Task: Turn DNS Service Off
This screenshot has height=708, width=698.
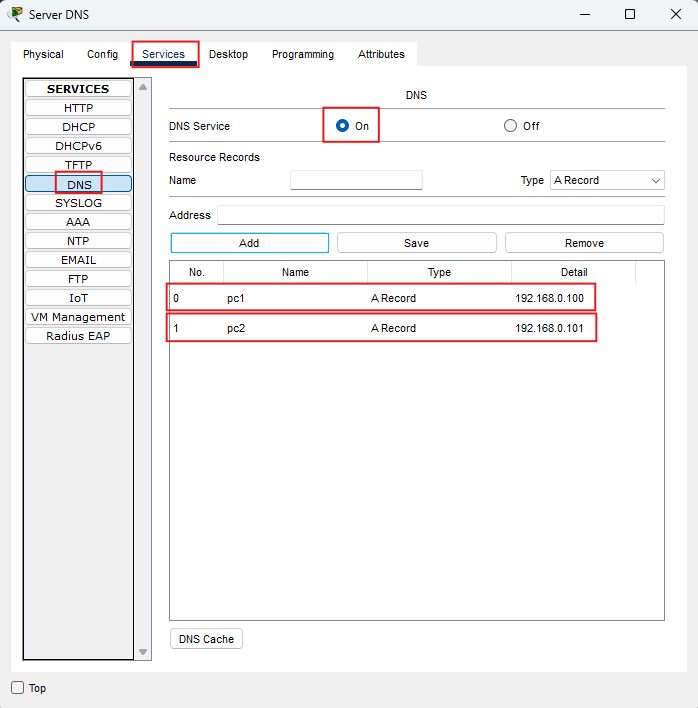Action: click(510, 126)
